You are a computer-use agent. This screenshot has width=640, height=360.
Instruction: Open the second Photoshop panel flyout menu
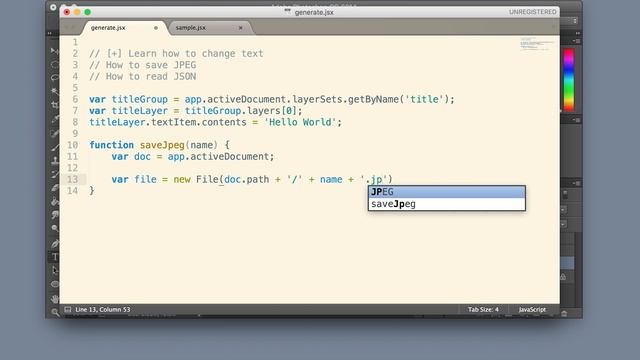pos(576,120)
